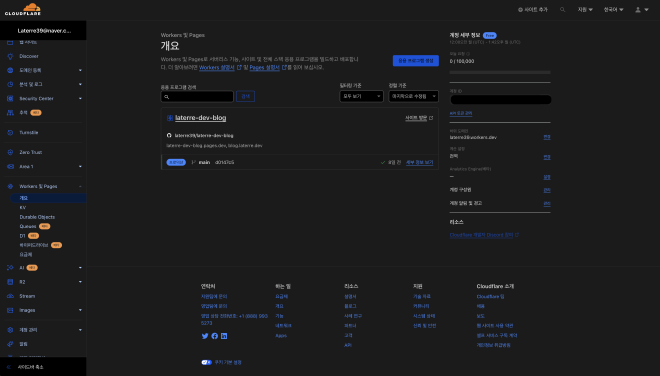Click the API link in footer
This screenshot has width=660, height=376.
point(348,345)
